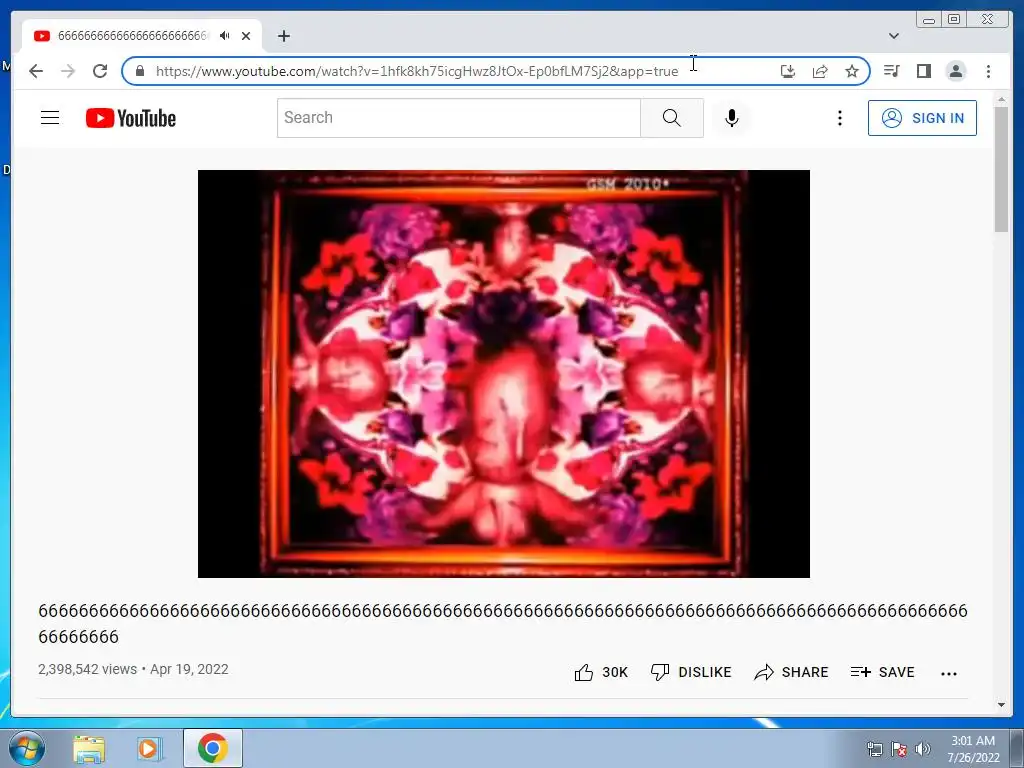The width and height of the screenshot is (1024, 768).
Task: Open Windows Start menu
Action: [x=27, y=748]
